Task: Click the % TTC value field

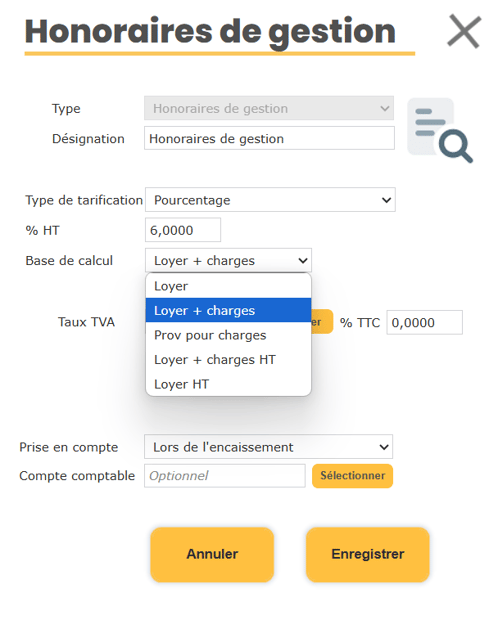Action: pyautogui.click(x=424, y=322)
